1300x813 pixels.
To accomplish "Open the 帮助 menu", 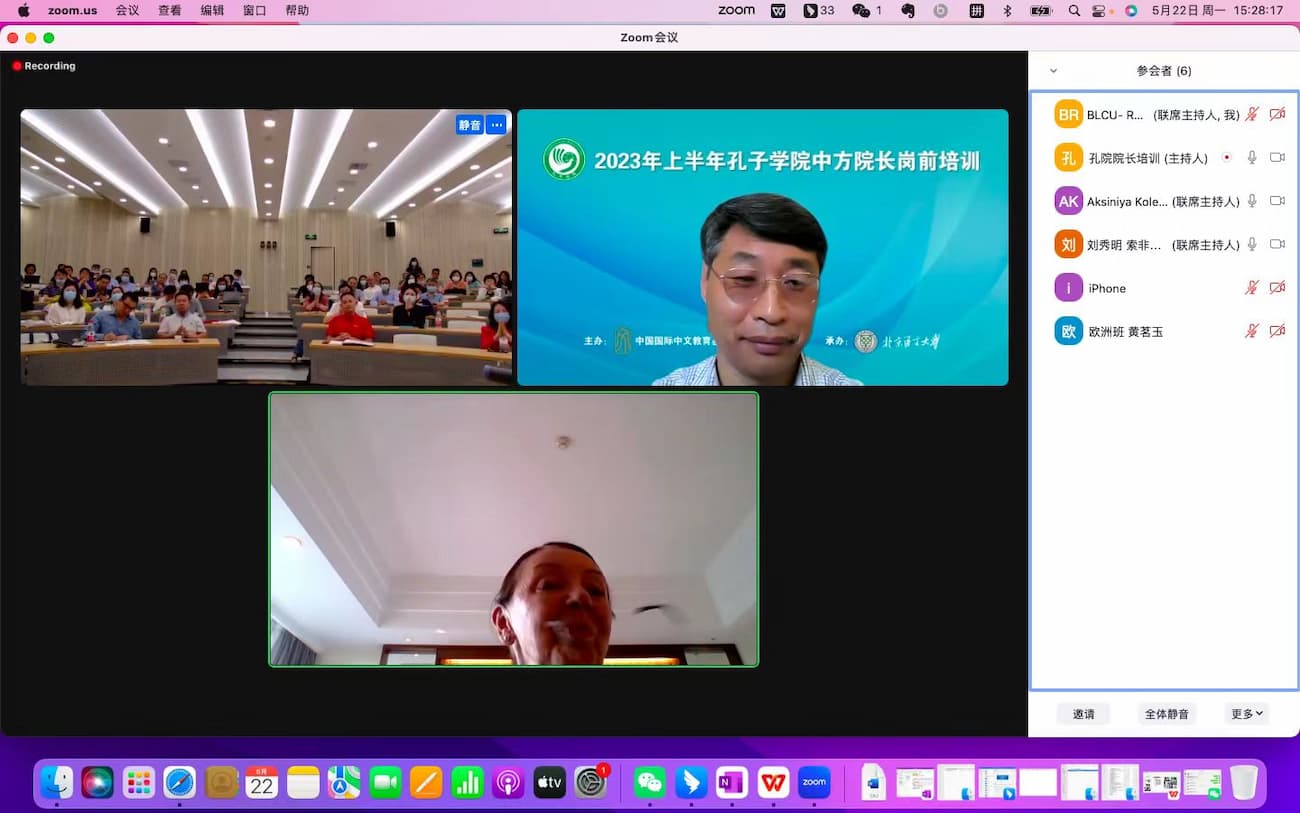I will pos(297,11).
